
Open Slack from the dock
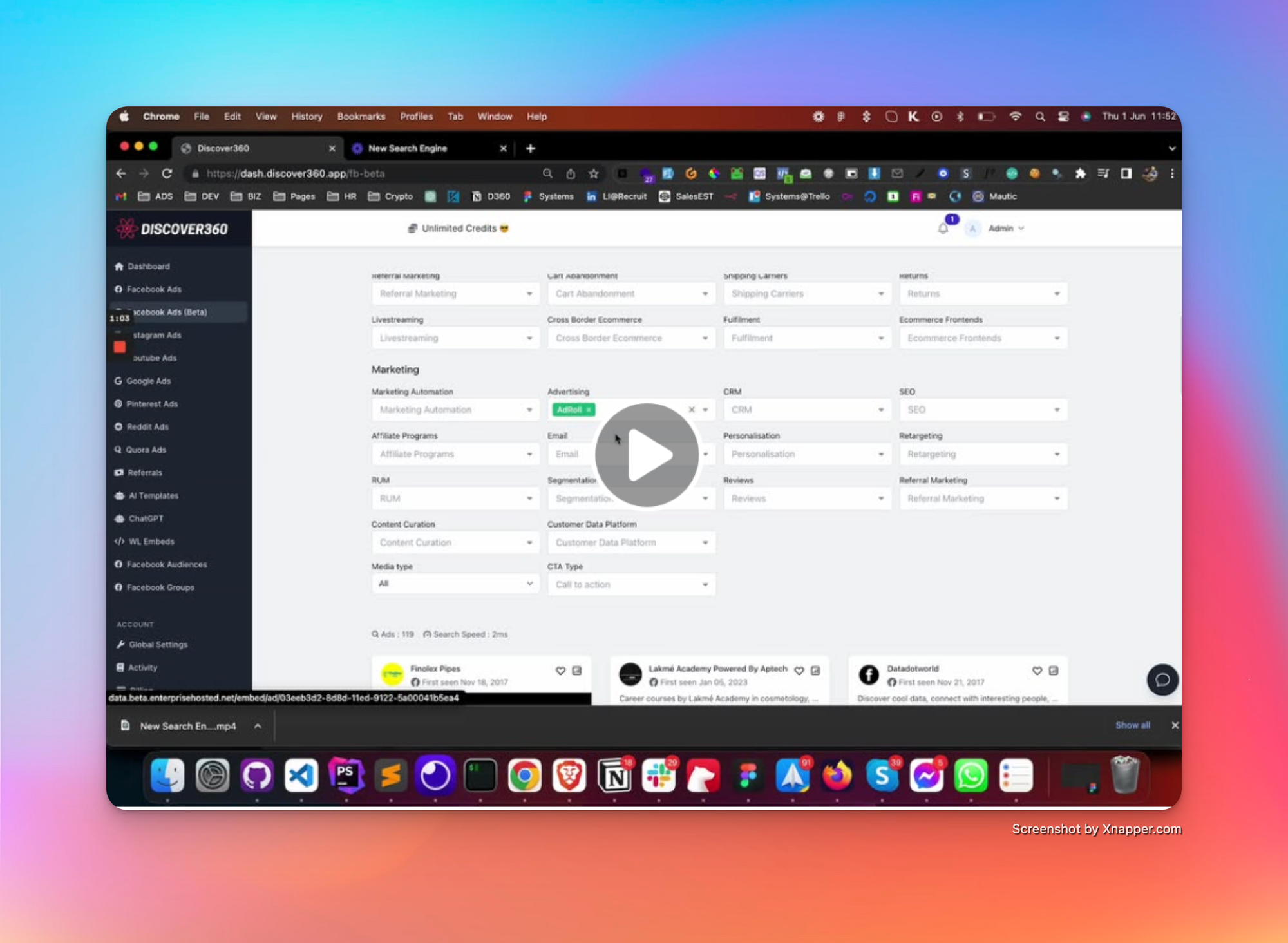click(x=658, y=776)
